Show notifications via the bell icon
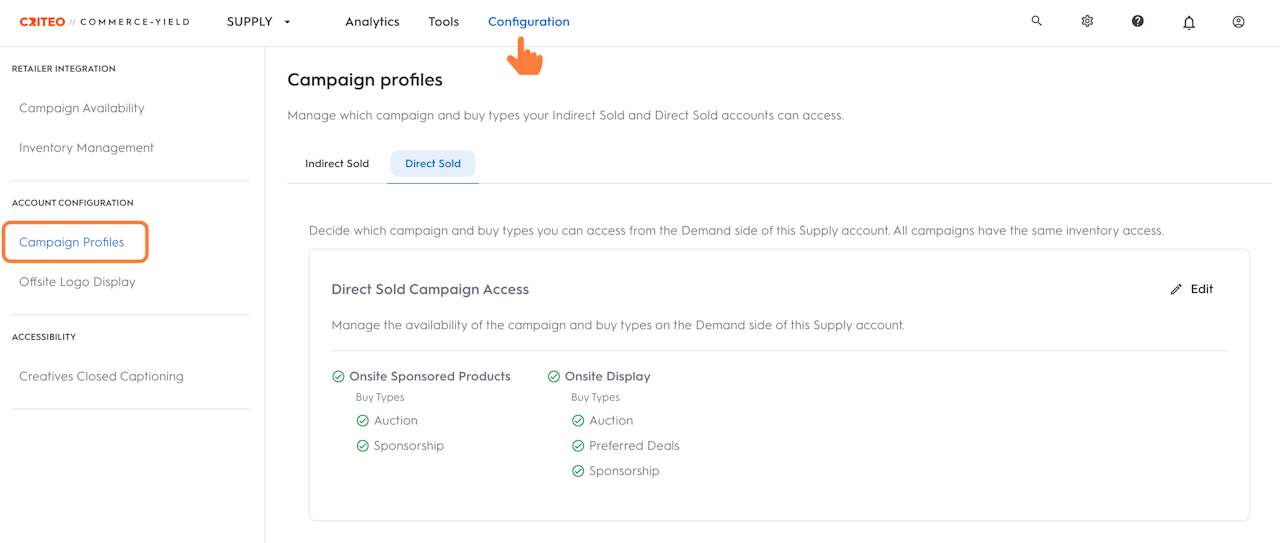The height and width of the screenshot is (543, 1280). 1189,22
